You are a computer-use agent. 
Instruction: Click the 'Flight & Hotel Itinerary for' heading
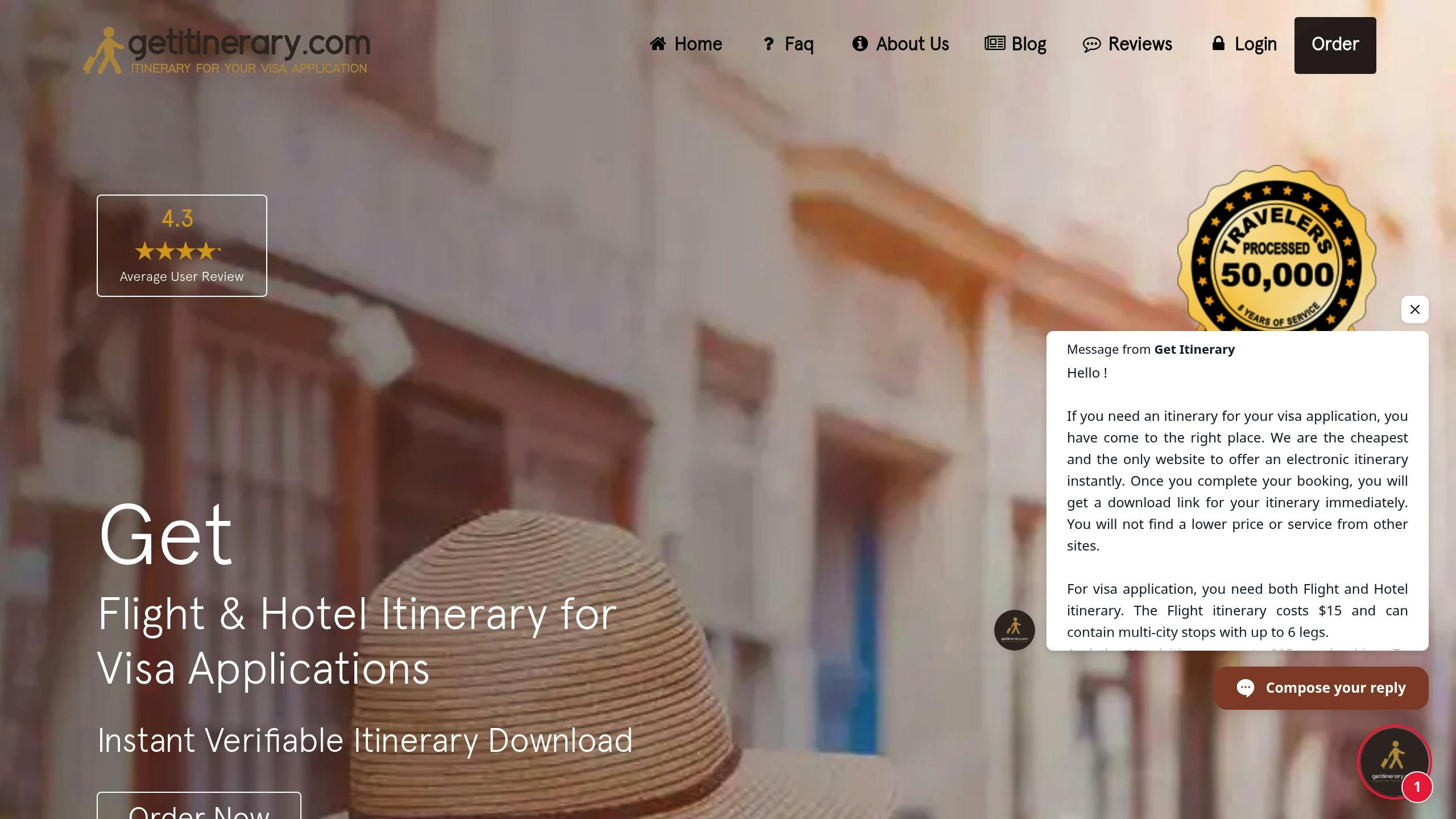coord(357,614)
